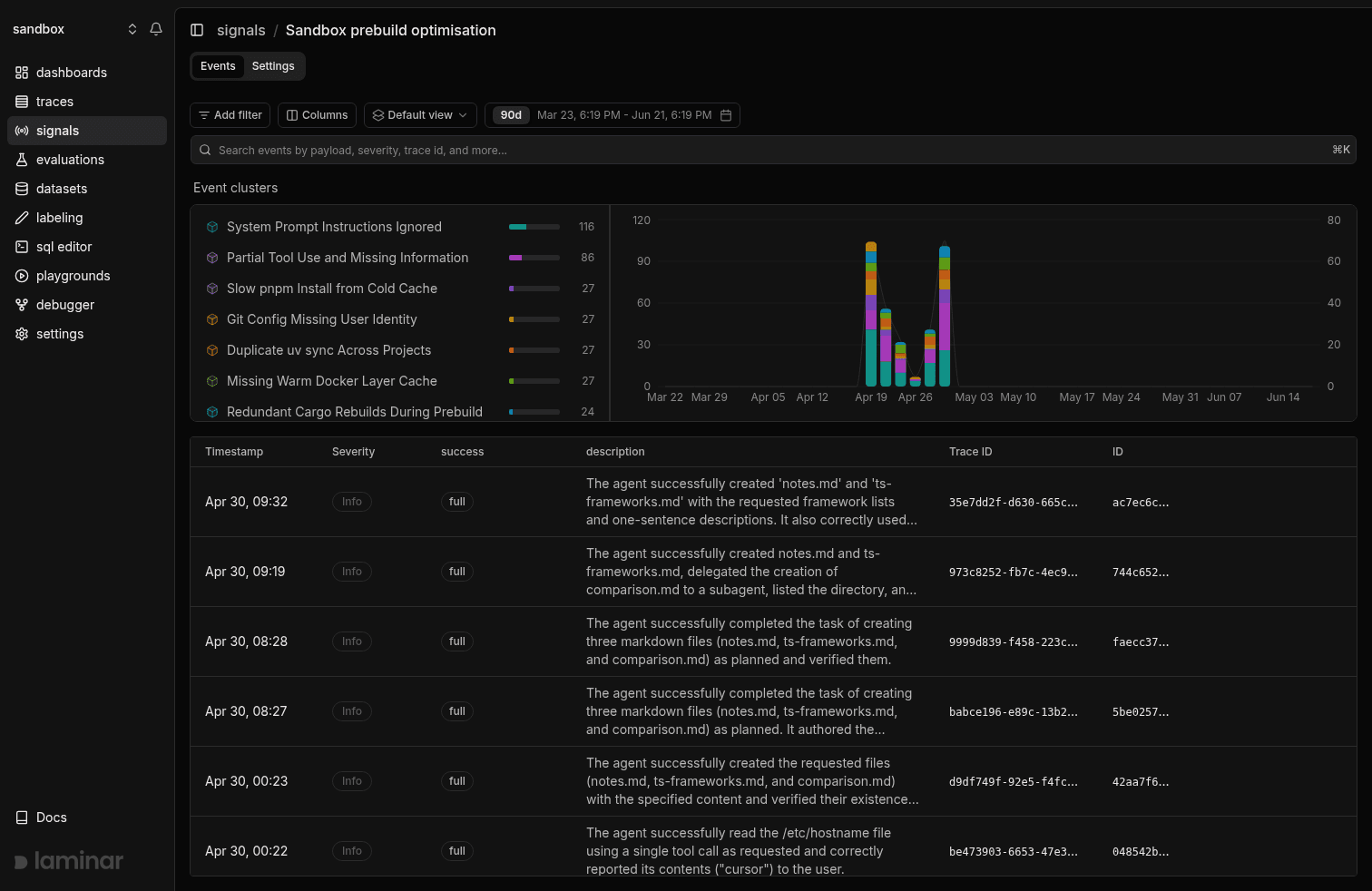Open the sandbox project switcher
This screenshot has width=1372, height=891.
[75, 29]
